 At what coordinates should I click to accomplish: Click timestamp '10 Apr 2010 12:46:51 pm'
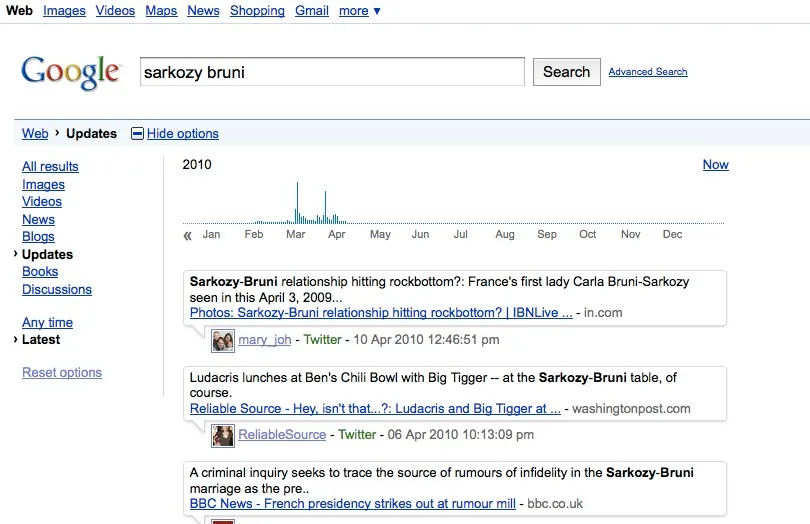426,340
